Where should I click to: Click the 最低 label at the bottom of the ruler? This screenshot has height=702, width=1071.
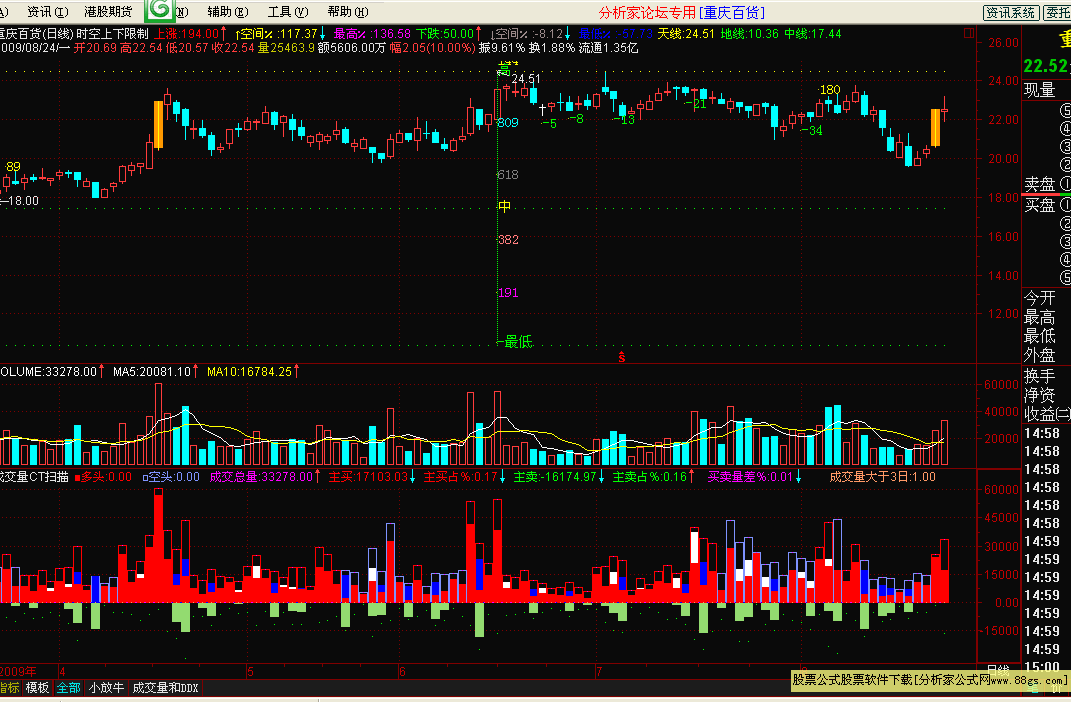click(518, 341)
